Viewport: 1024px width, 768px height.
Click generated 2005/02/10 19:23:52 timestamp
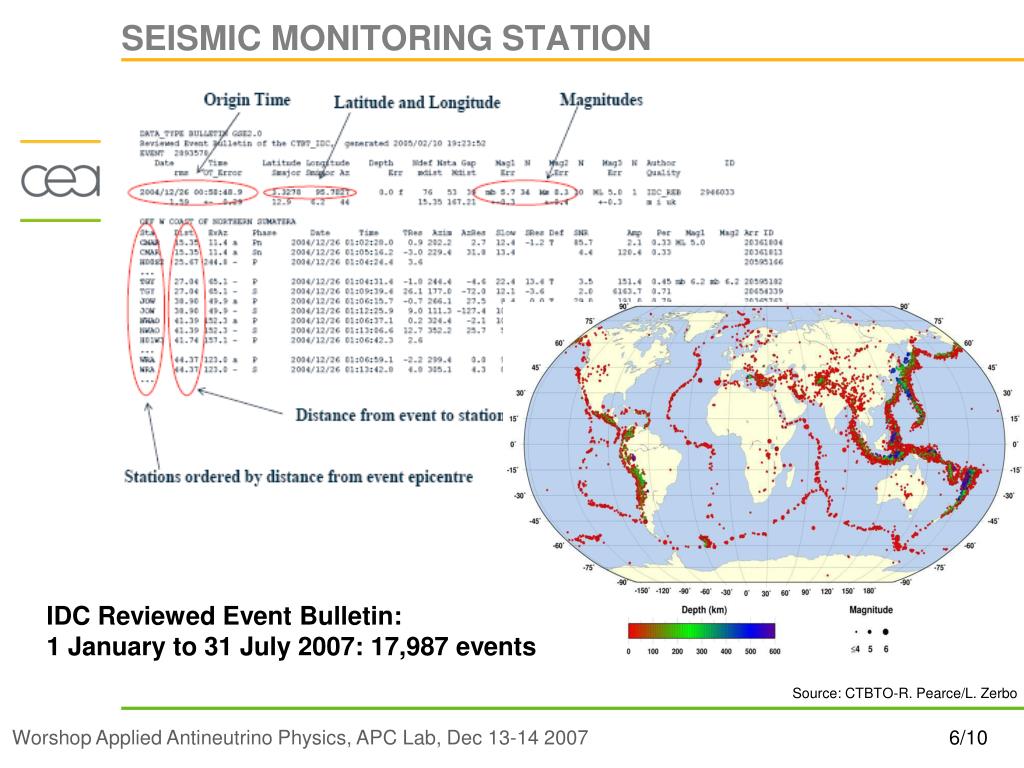[x=415, y=143]
